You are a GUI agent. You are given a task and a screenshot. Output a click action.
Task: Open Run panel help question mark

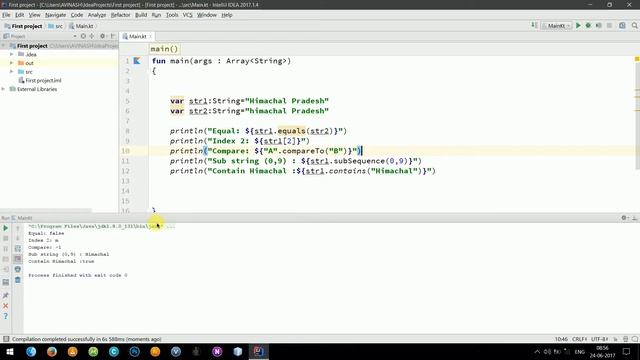coord(6,316)
